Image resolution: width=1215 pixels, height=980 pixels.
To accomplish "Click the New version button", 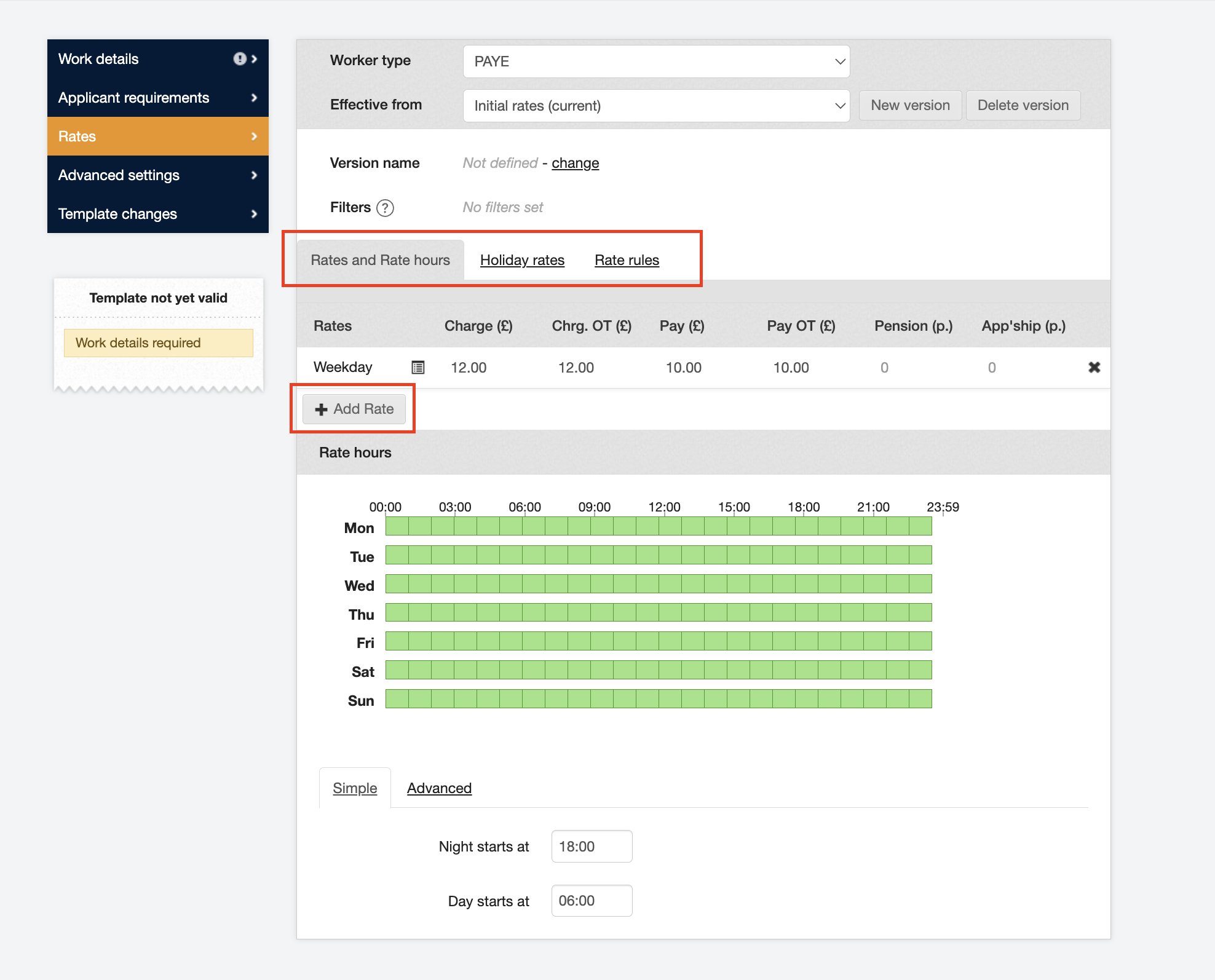I will tap(910, 105).
